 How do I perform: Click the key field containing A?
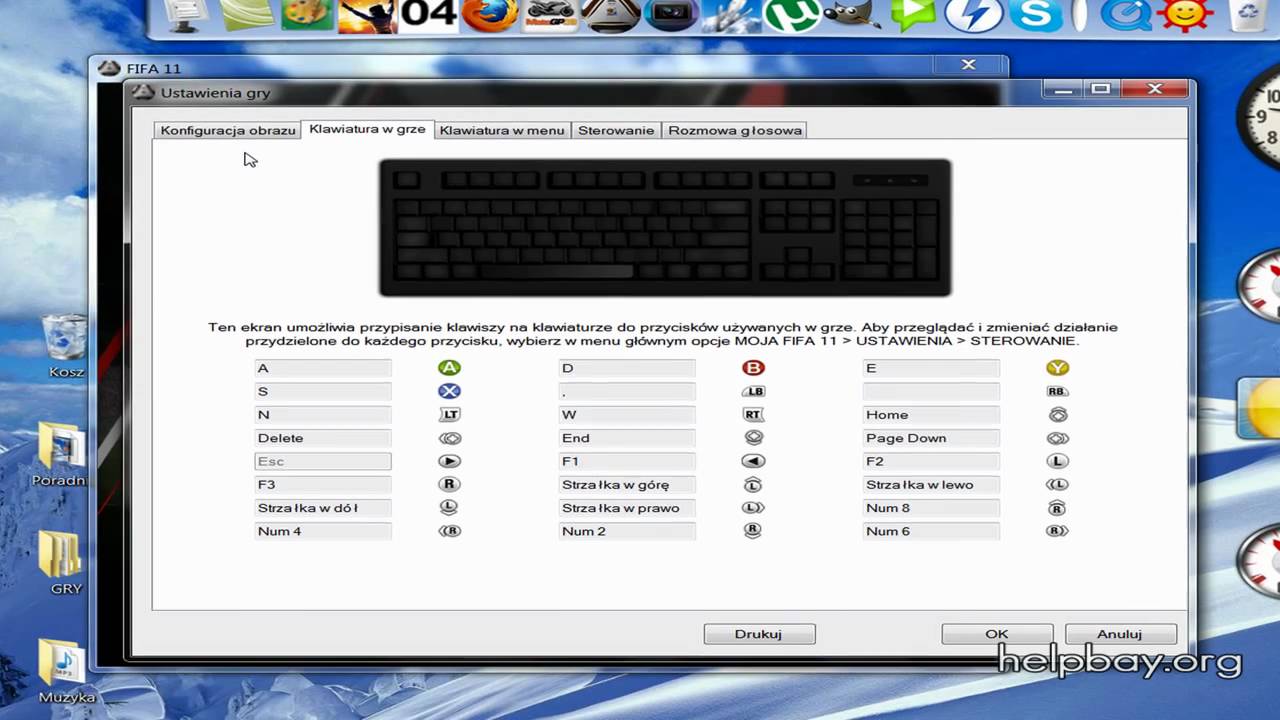click(x=322, y=368)
